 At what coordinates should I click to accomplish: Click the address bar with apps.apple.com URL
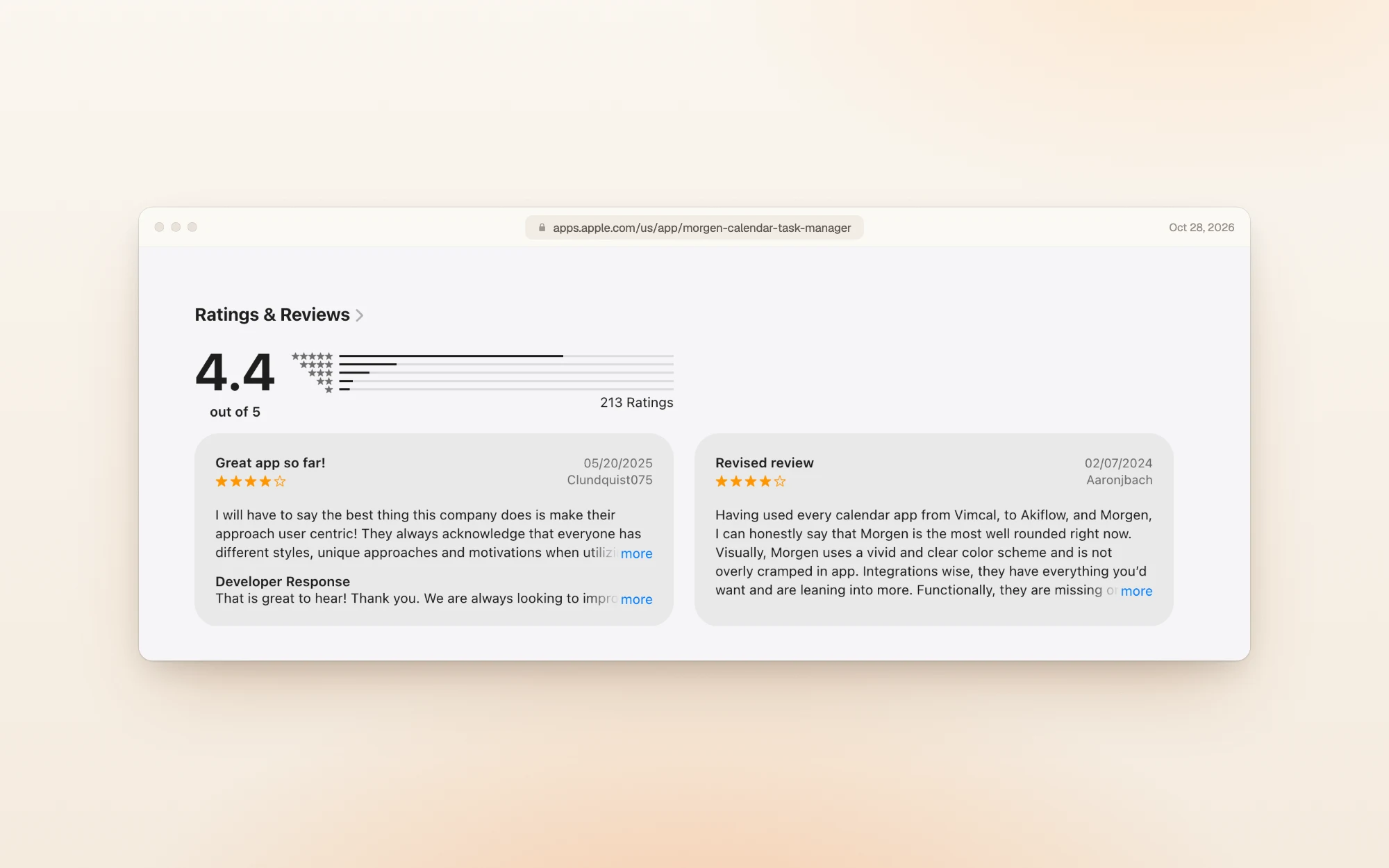click(694, 228)
